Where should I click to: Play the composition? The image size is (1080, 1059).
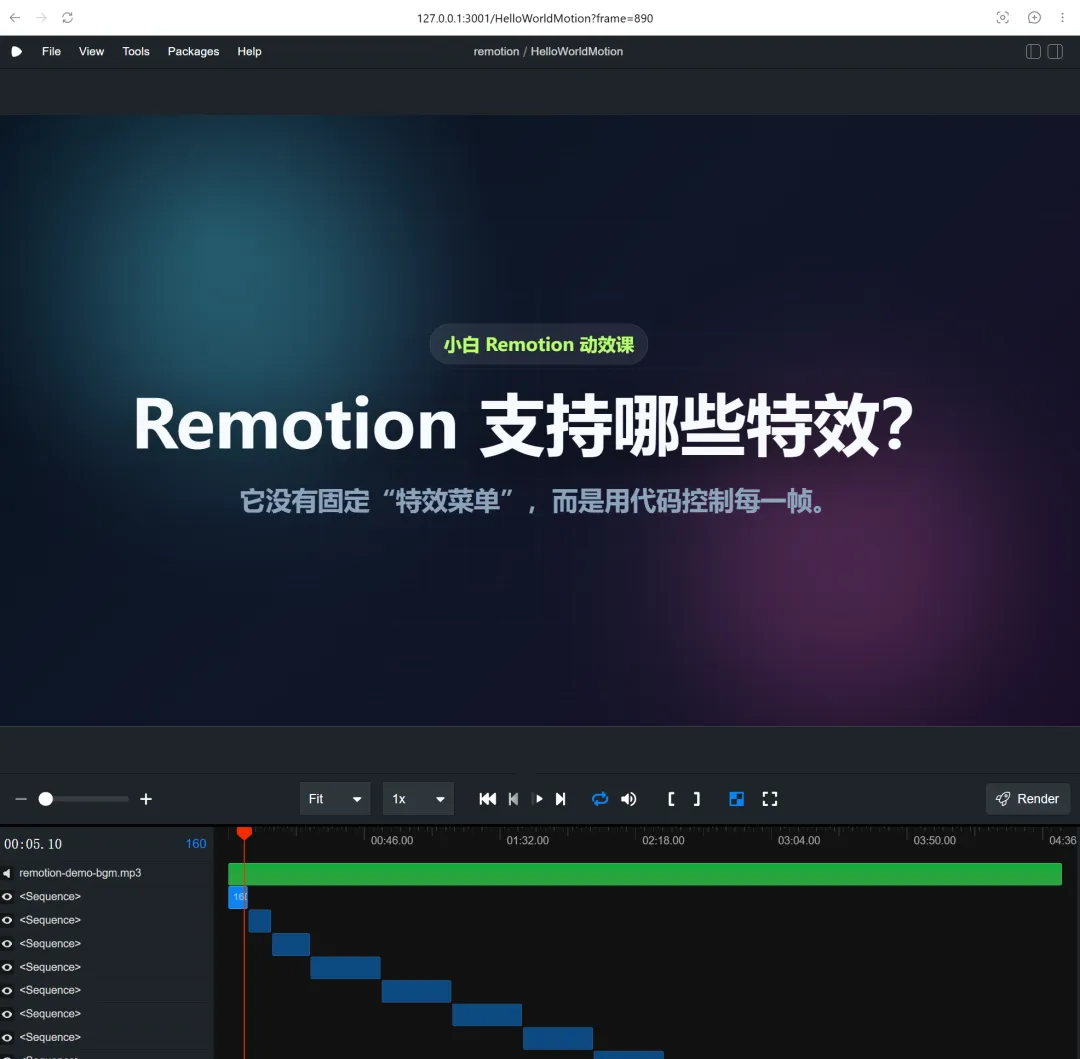tap(539, 799)
